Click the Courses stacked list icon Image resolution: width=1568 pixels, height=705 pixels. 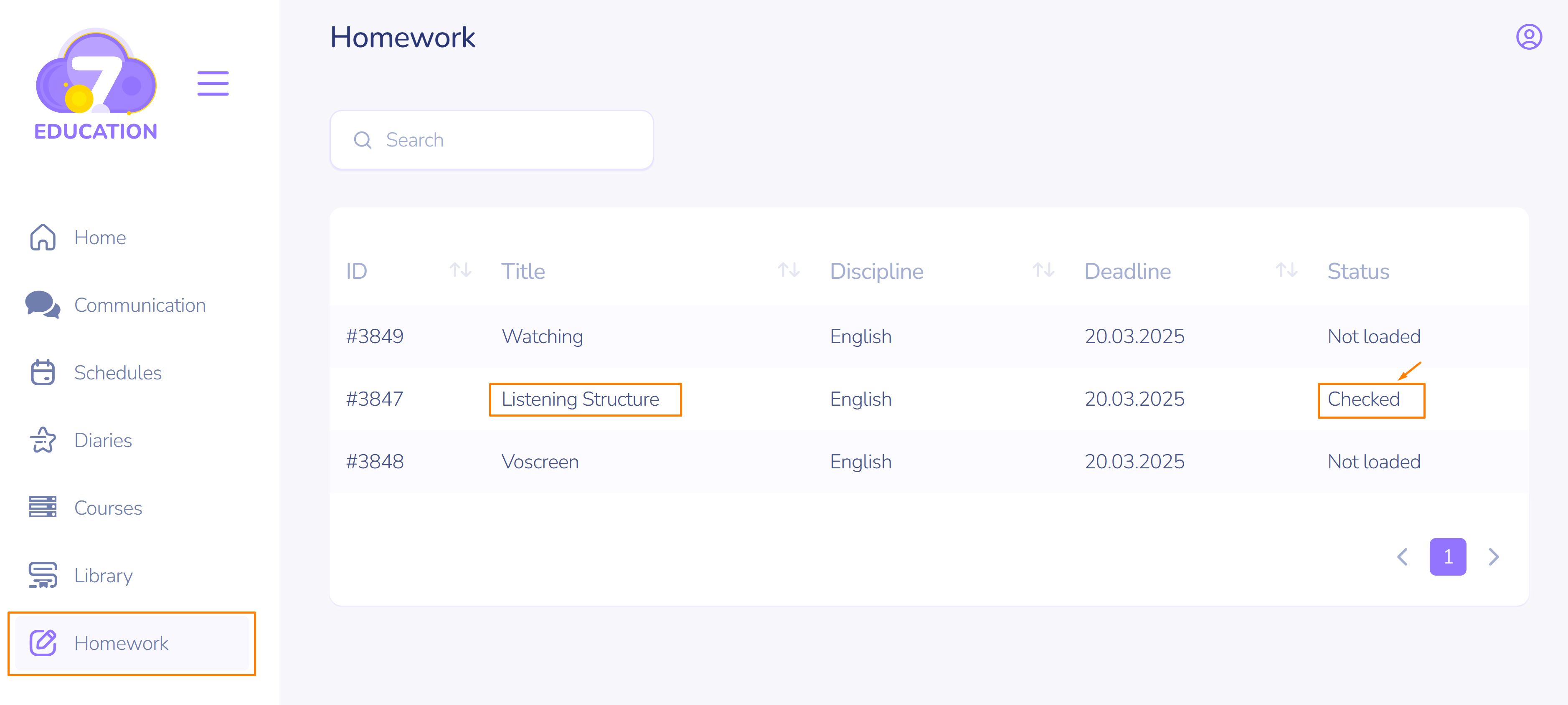tap(43, 507)
